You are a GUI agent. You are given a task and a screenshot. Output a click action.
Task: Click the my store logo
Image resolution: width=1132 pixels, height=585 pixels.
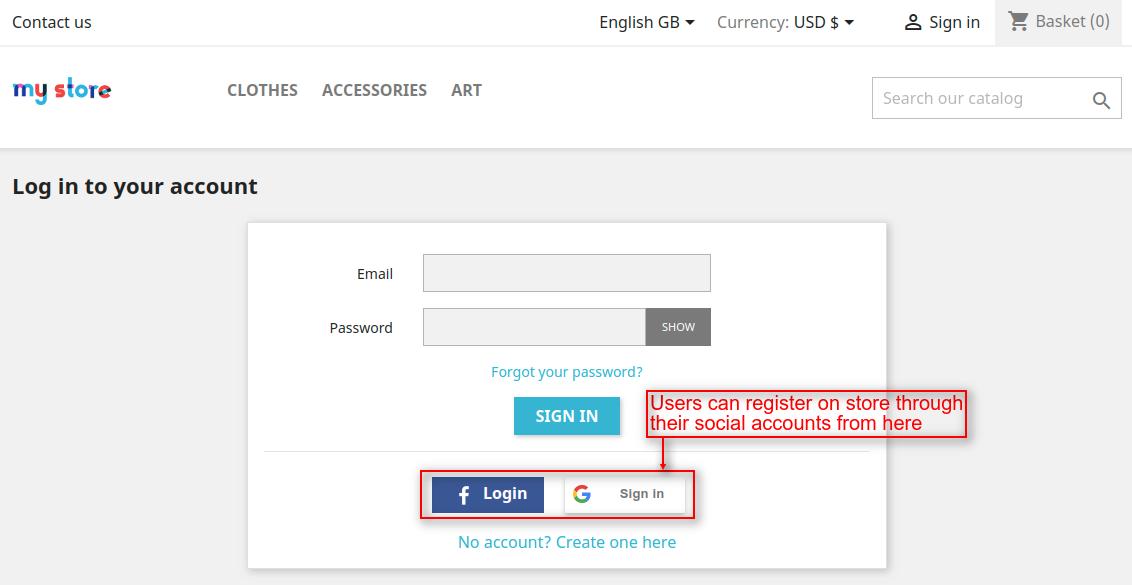62,90
